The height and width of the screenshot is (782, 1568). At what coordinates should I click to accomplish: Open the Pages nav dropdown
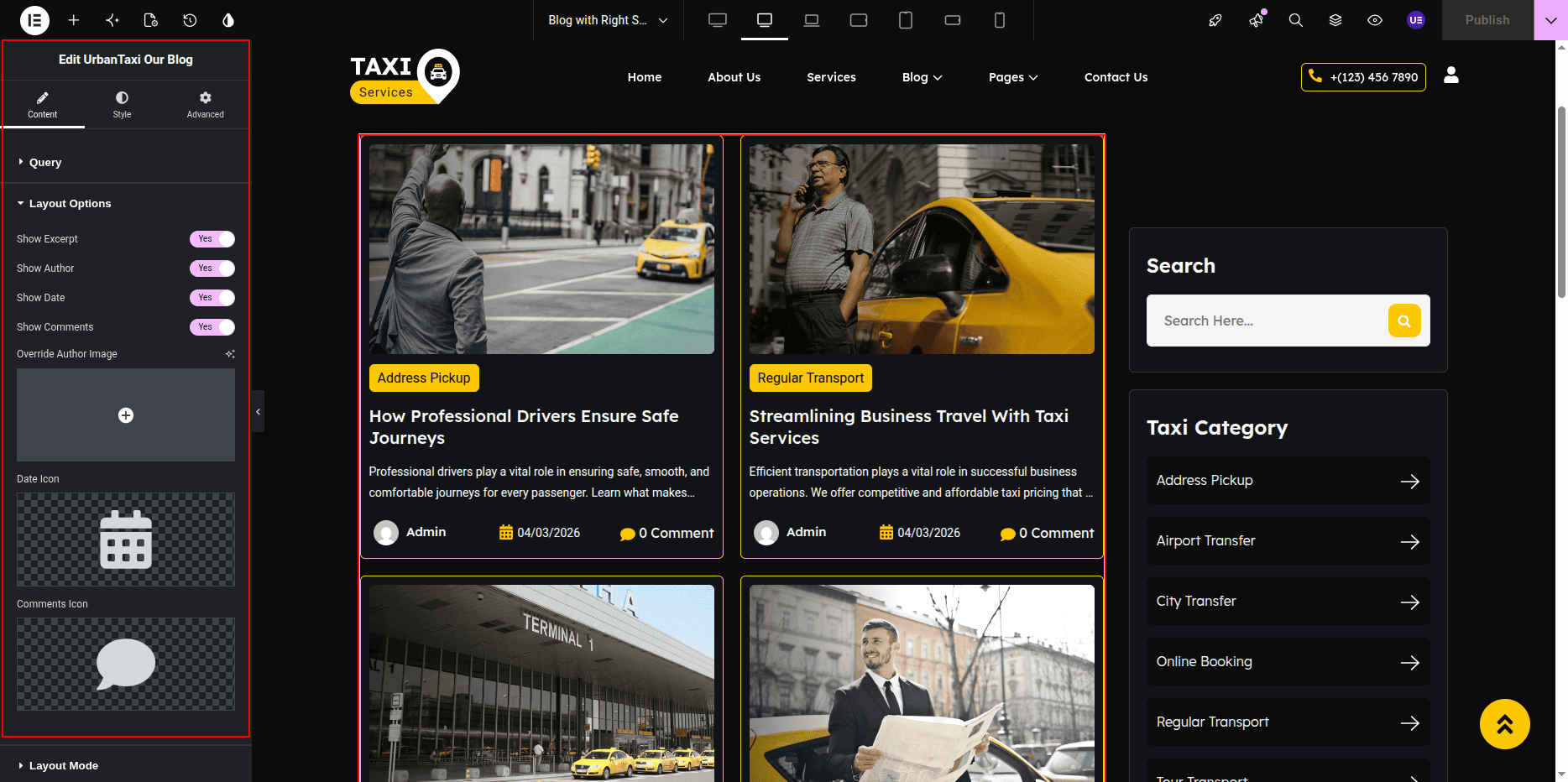click(x=1013, y=77)
